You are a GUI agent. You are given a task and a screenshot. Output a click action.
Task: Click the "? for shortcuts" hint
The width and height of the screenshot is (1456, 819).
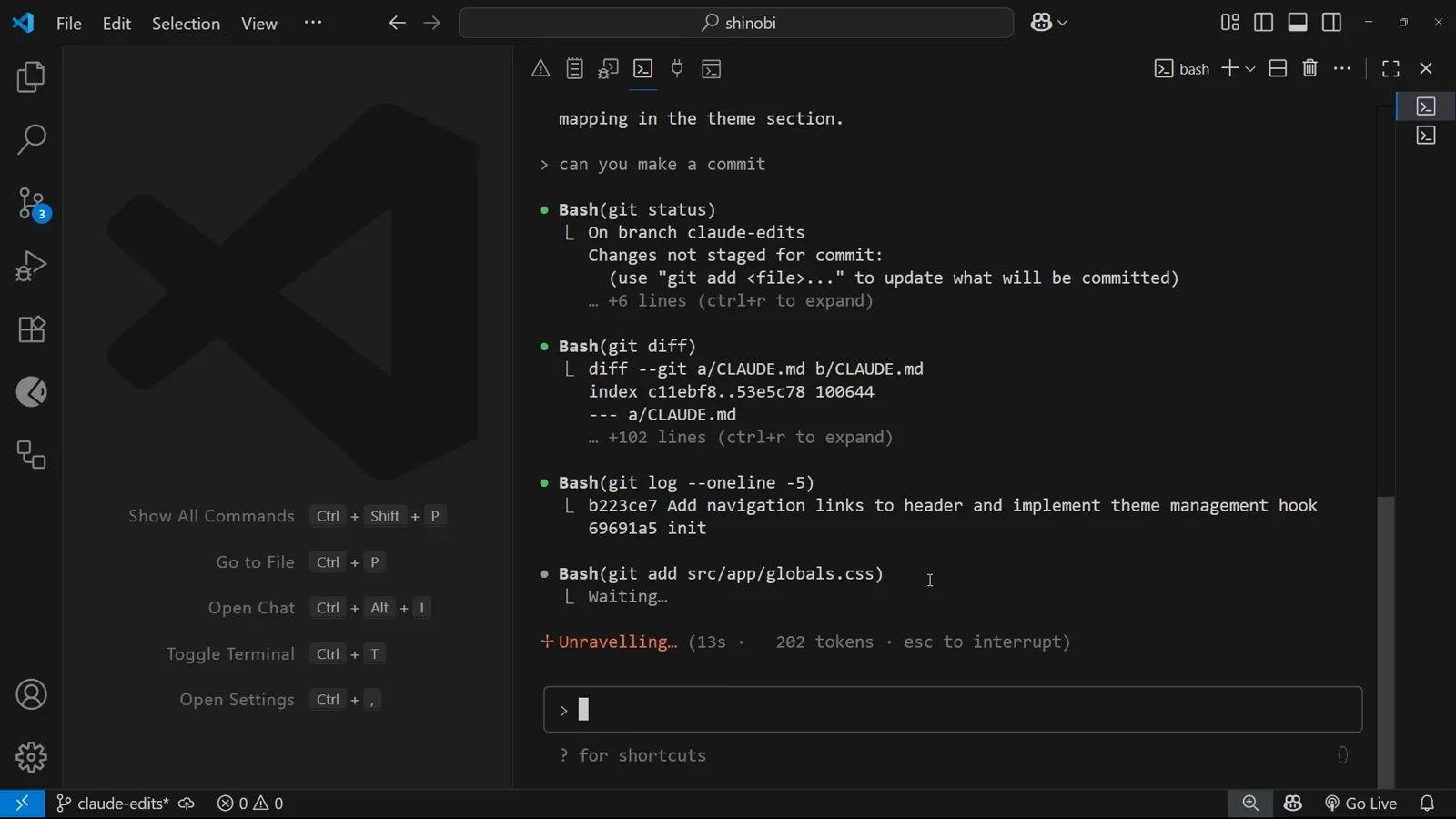pos(632,756)
